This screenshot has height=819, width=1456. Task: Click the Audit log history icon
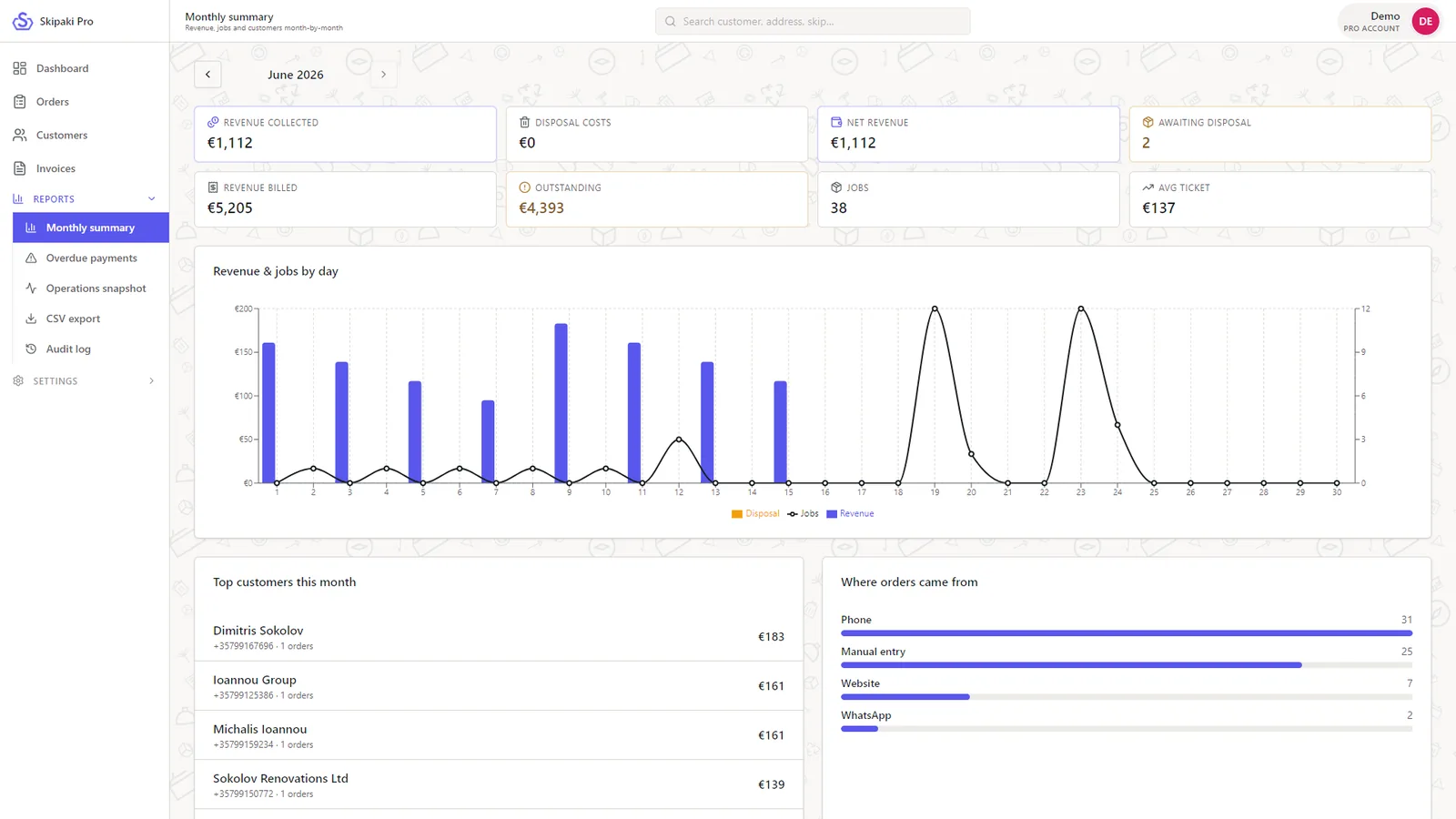tap(31, 349)
